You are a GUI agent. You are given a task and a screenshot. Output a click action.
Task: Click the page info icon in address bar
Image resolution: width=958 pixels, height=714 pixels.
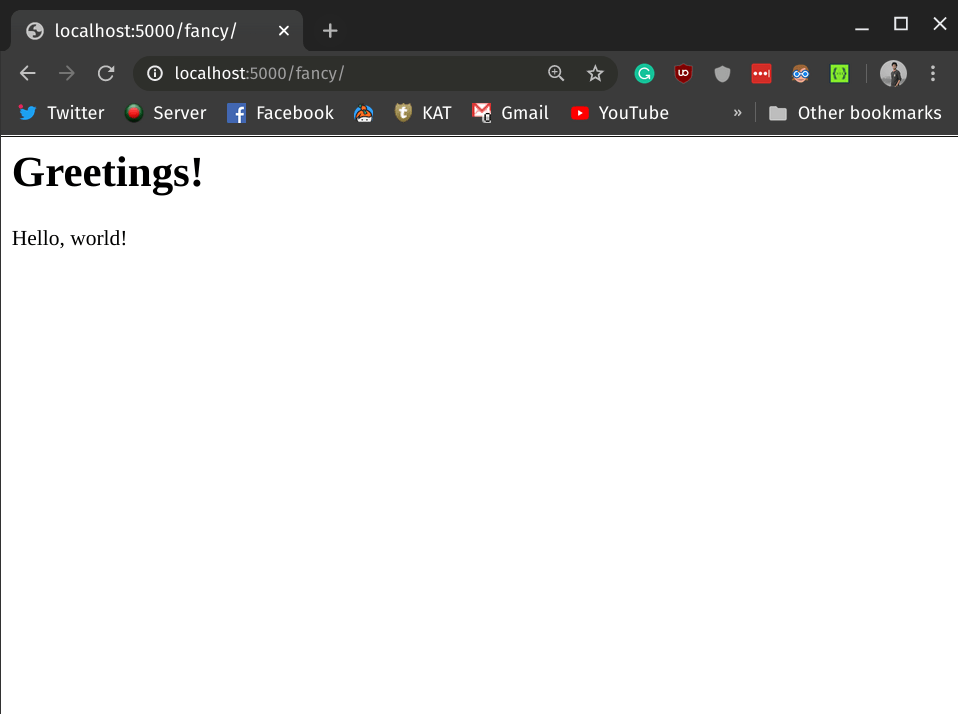coord(153,73)
